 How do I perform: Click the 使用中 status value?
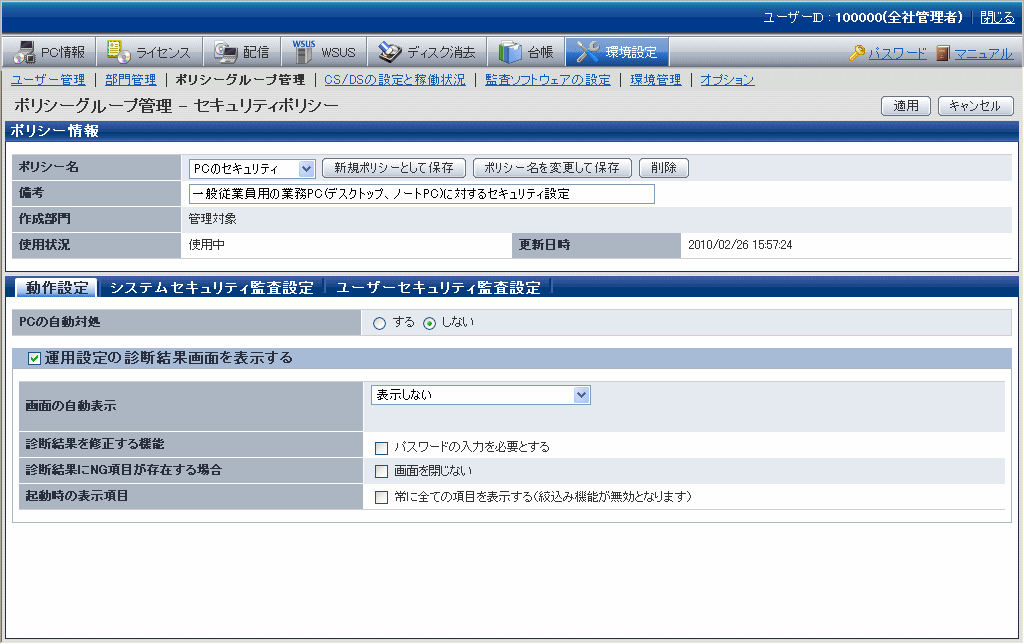click(x=207, y=245)
